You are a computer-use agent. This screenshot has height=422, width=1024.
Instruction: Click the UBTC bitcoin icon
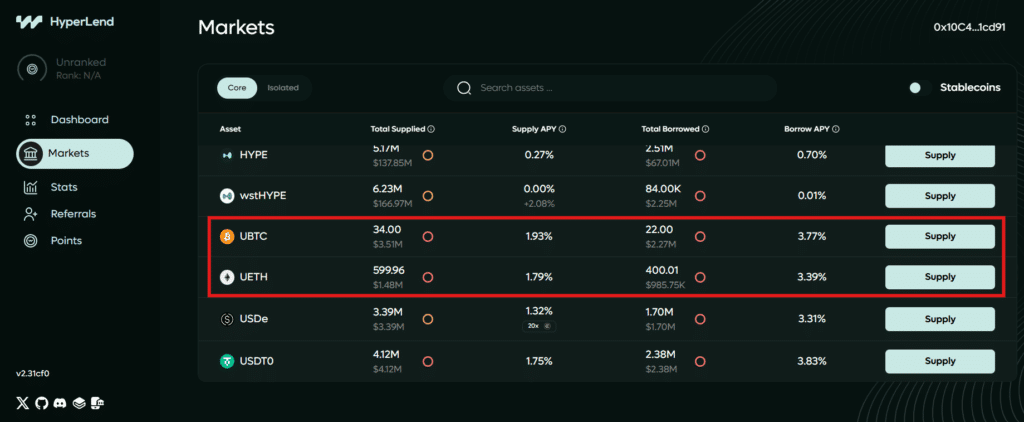tap(227, 236)
